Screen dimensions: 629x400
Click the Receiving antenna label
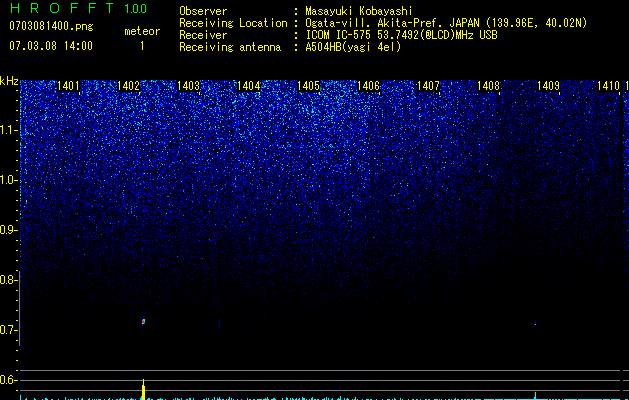(x=230, y=47)
